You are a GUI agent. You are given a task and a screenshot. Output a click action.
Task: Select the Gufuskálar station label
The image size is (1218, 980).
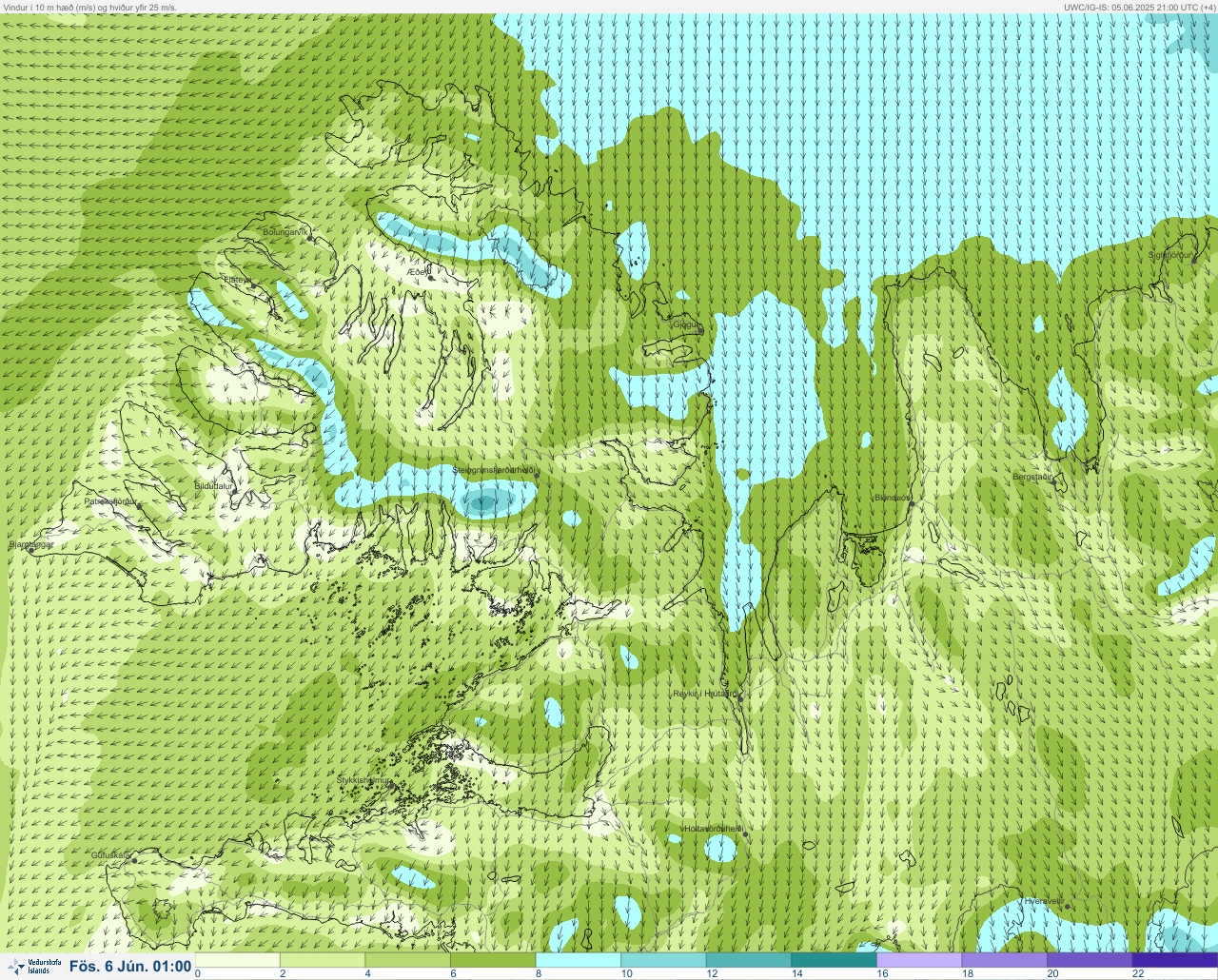(110, 855)
